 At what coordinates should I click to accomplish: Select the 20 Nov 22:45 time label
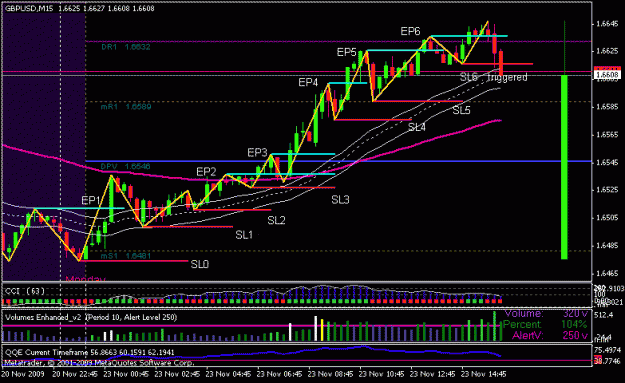pos(75,374)
